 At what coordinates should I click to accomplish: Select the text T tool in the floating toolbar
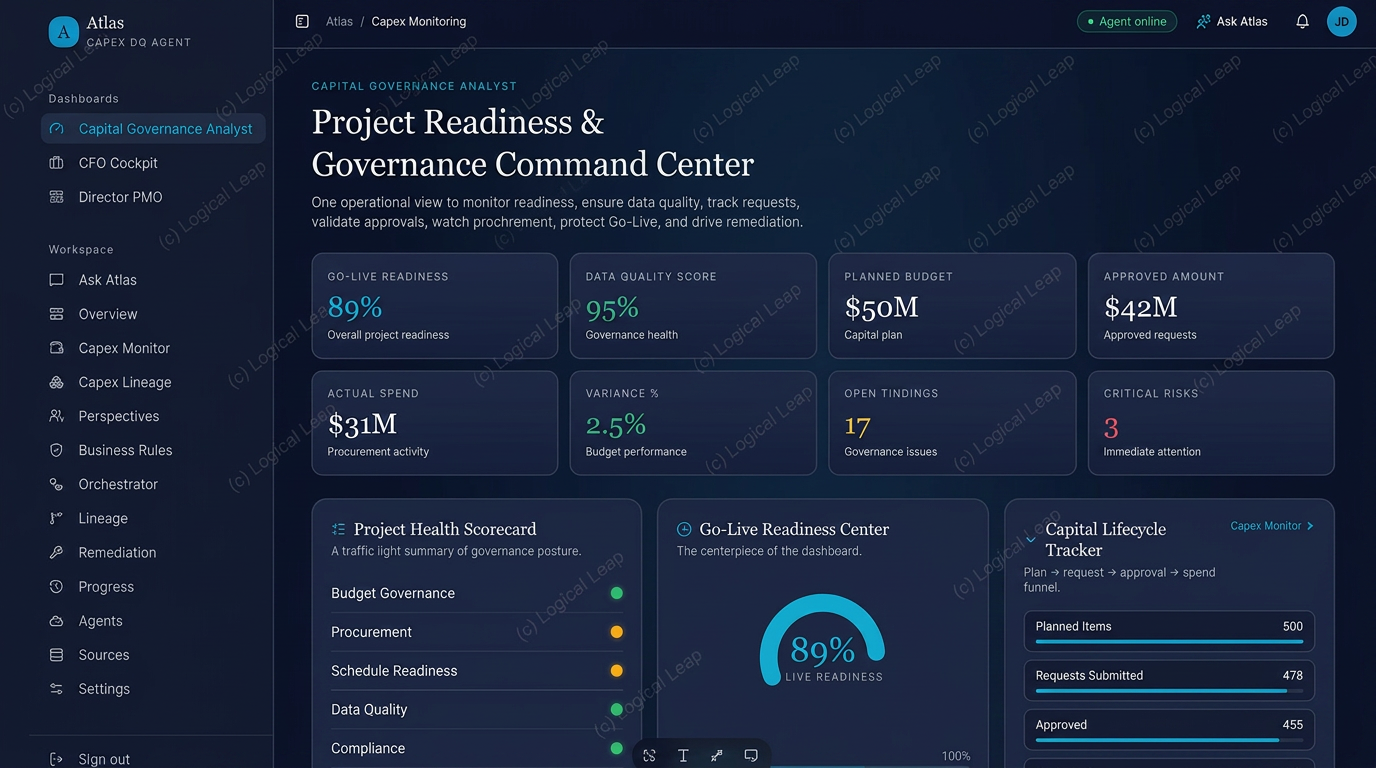click(x=683, y=756)
